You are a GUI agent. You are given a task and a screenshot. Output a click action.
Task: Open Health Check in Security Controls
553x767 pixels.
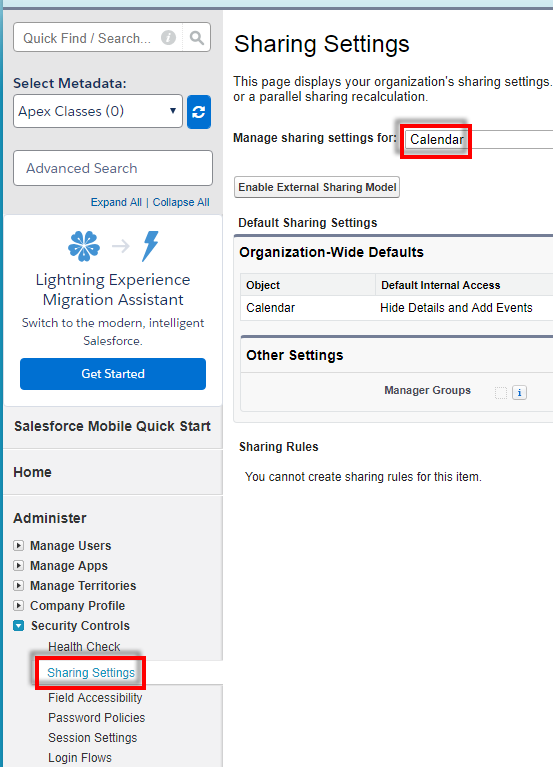[x=84, y=647]
